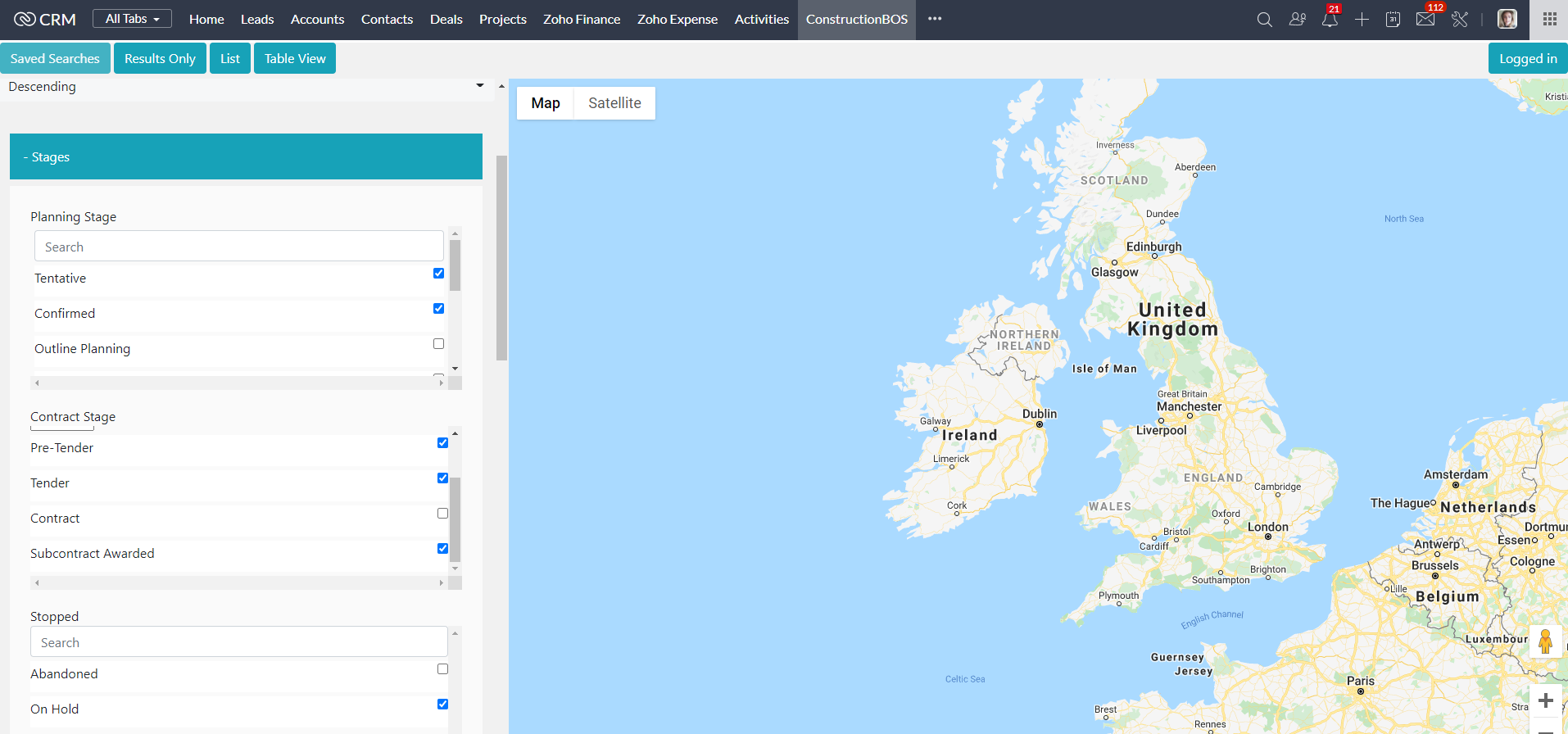Click the Paris label on map
Screen dimensions: 1568x734
point(1361,681)
